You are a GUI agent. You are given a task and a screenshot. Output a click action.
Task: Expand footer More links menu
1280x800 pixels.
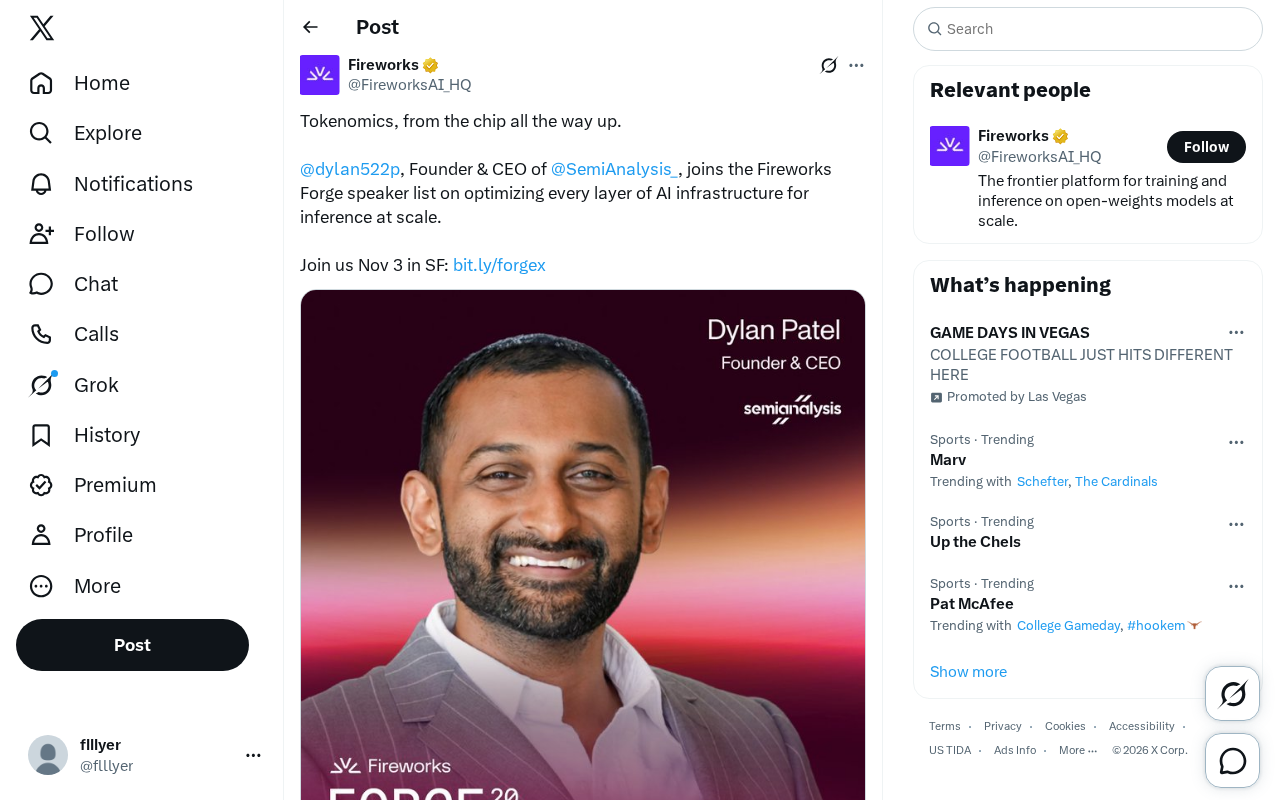[x=1078, y=750]
